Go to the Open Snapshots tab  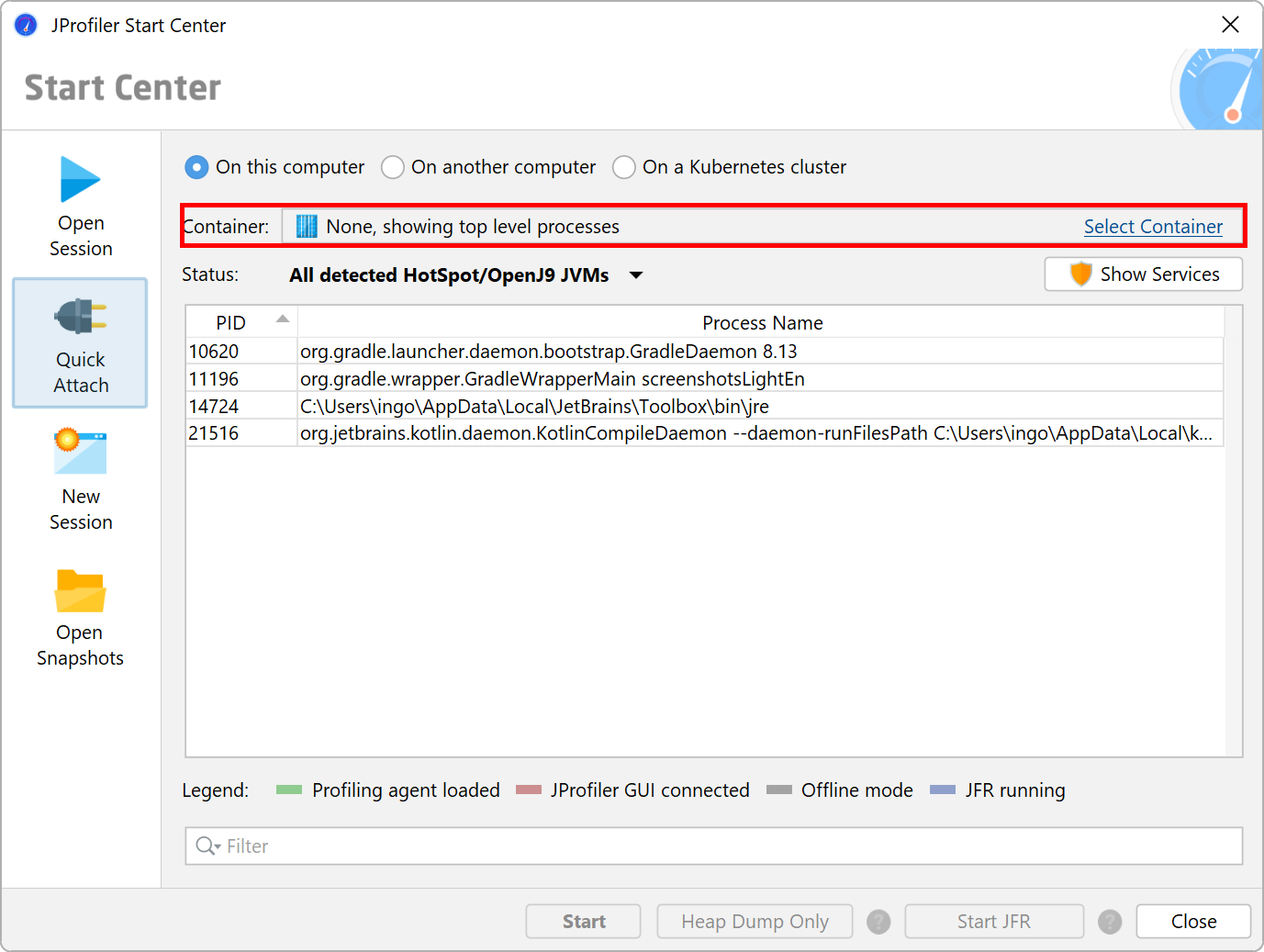tap(80, 617)
